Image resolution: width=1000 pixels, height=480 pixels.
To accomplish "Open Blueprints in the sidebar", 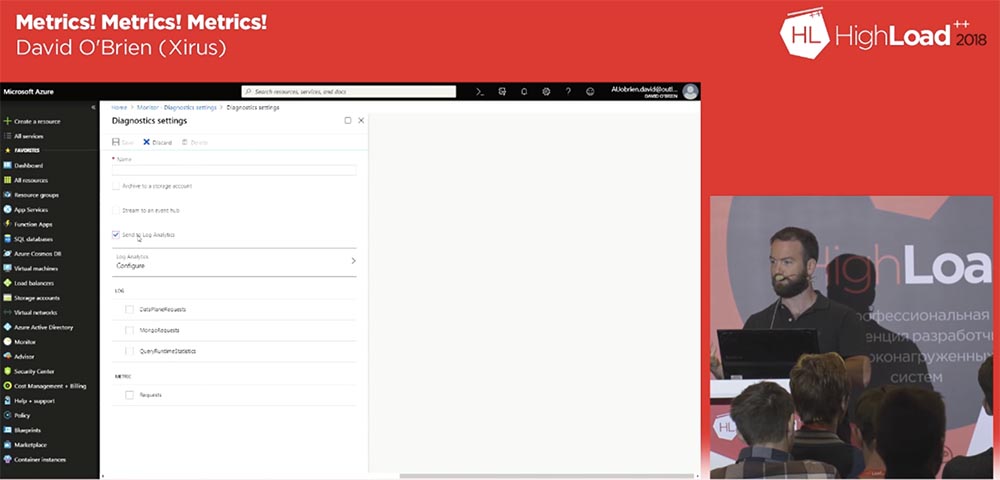I will pyautogui.click(x=27, y=430).
